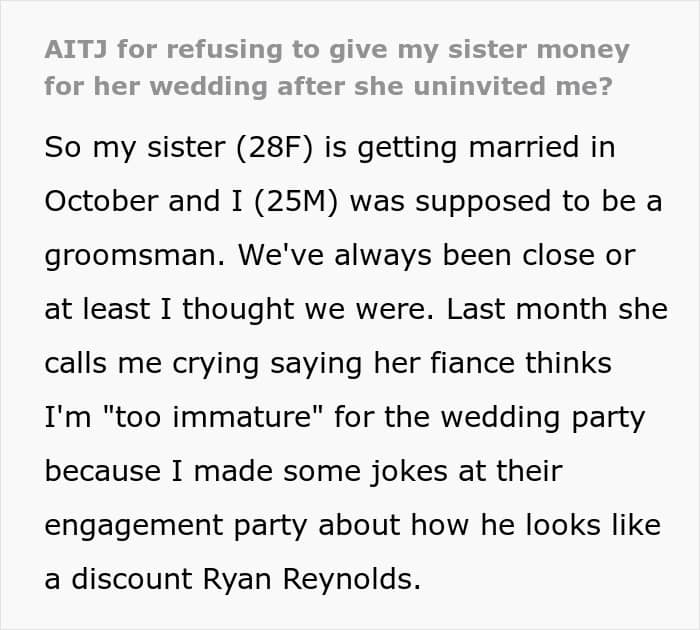Viewport: 700px width, 630px height.
Task: Click the quoted phrase "too immature"
Action: (x=211, y=416)
